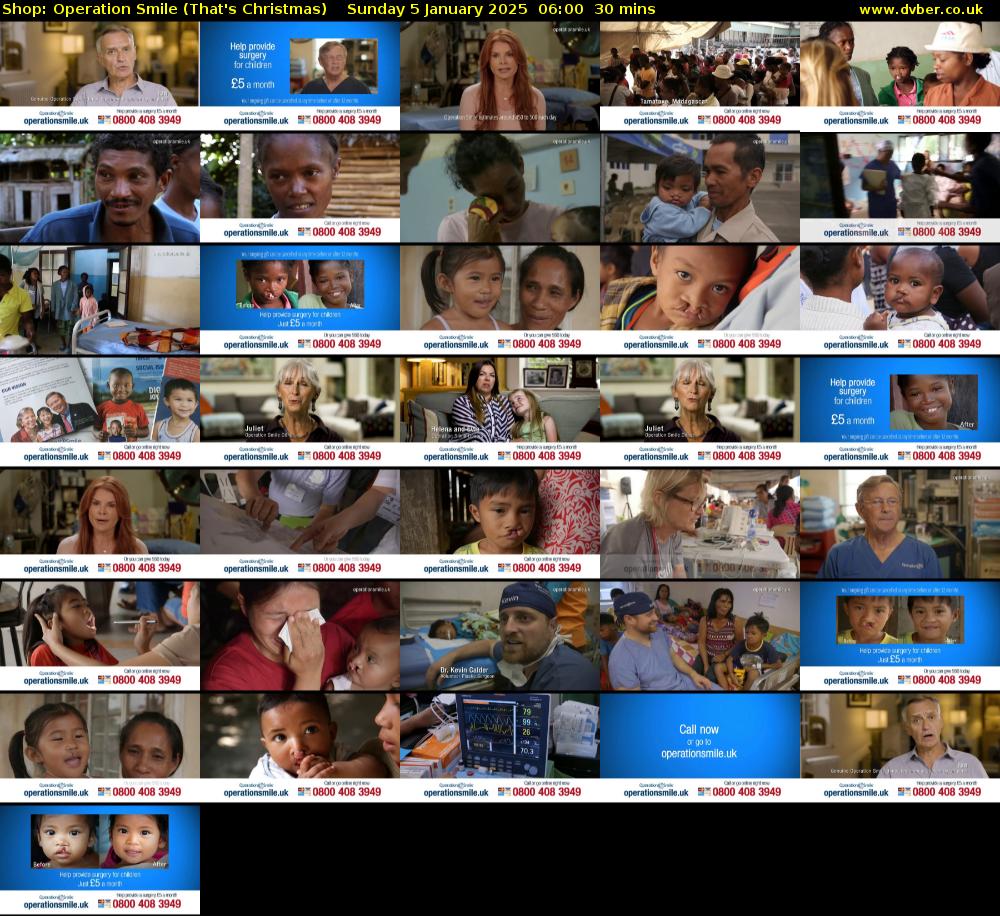Select the final before/after baby thumbnail
The image size is (1000, 916).
click(99, 860)
